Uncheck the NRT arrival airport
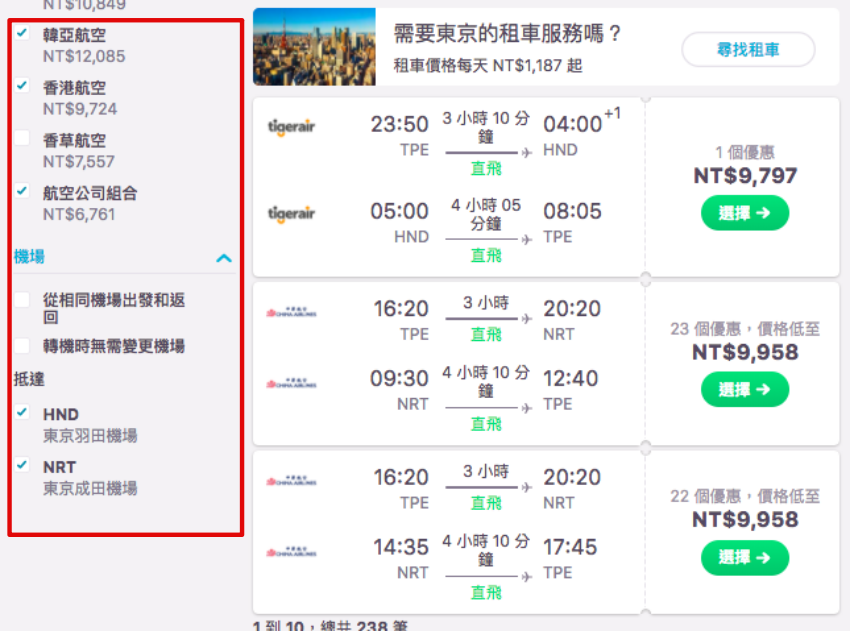Image resolution: width=850 pixels, height=631 pixels. coord(22,465)
